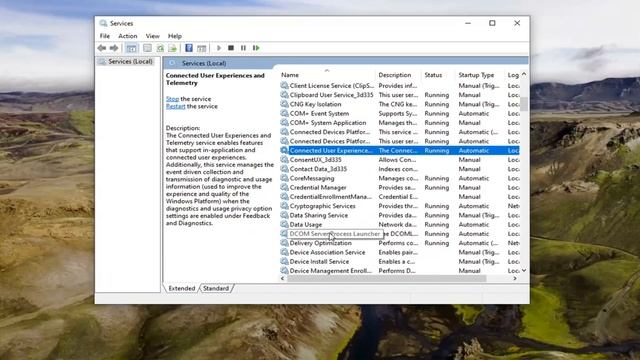
Task: Click the vertical scrollbar down arrow
Action: coord(524,270)
